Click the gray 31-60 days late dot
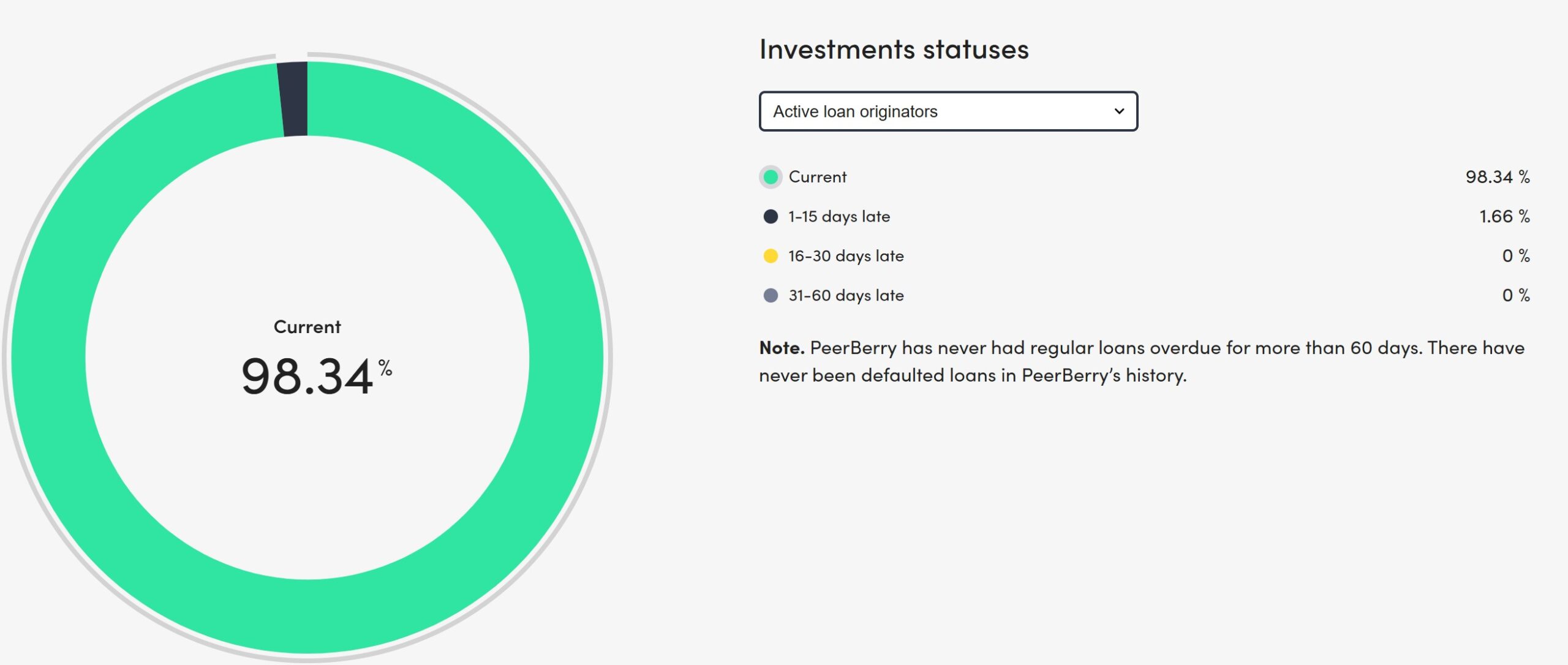This screenshot has height=665, width=1568. pos(771,296)
